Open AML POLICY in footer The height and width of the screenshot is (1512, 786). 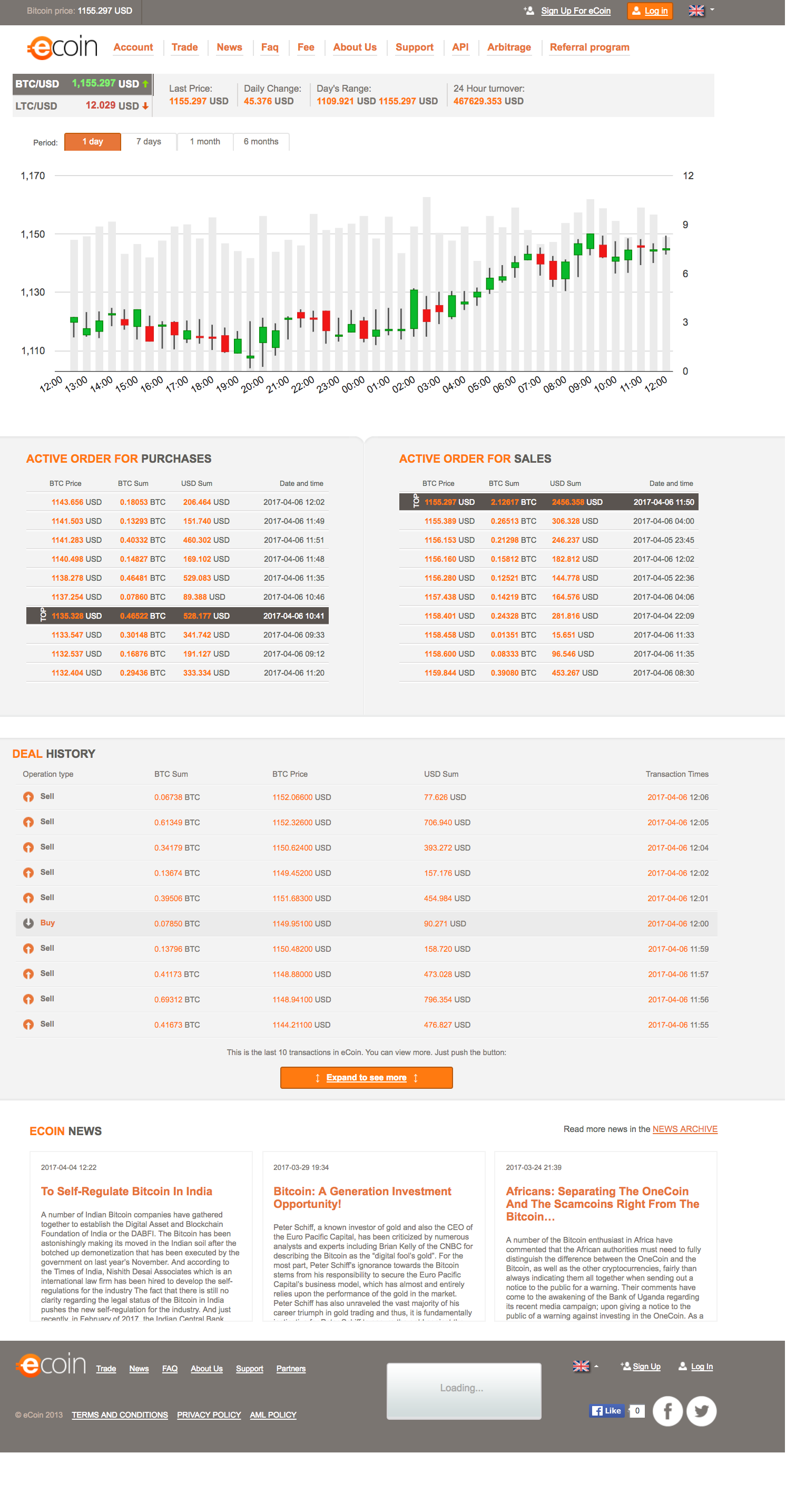(273, 1415)
